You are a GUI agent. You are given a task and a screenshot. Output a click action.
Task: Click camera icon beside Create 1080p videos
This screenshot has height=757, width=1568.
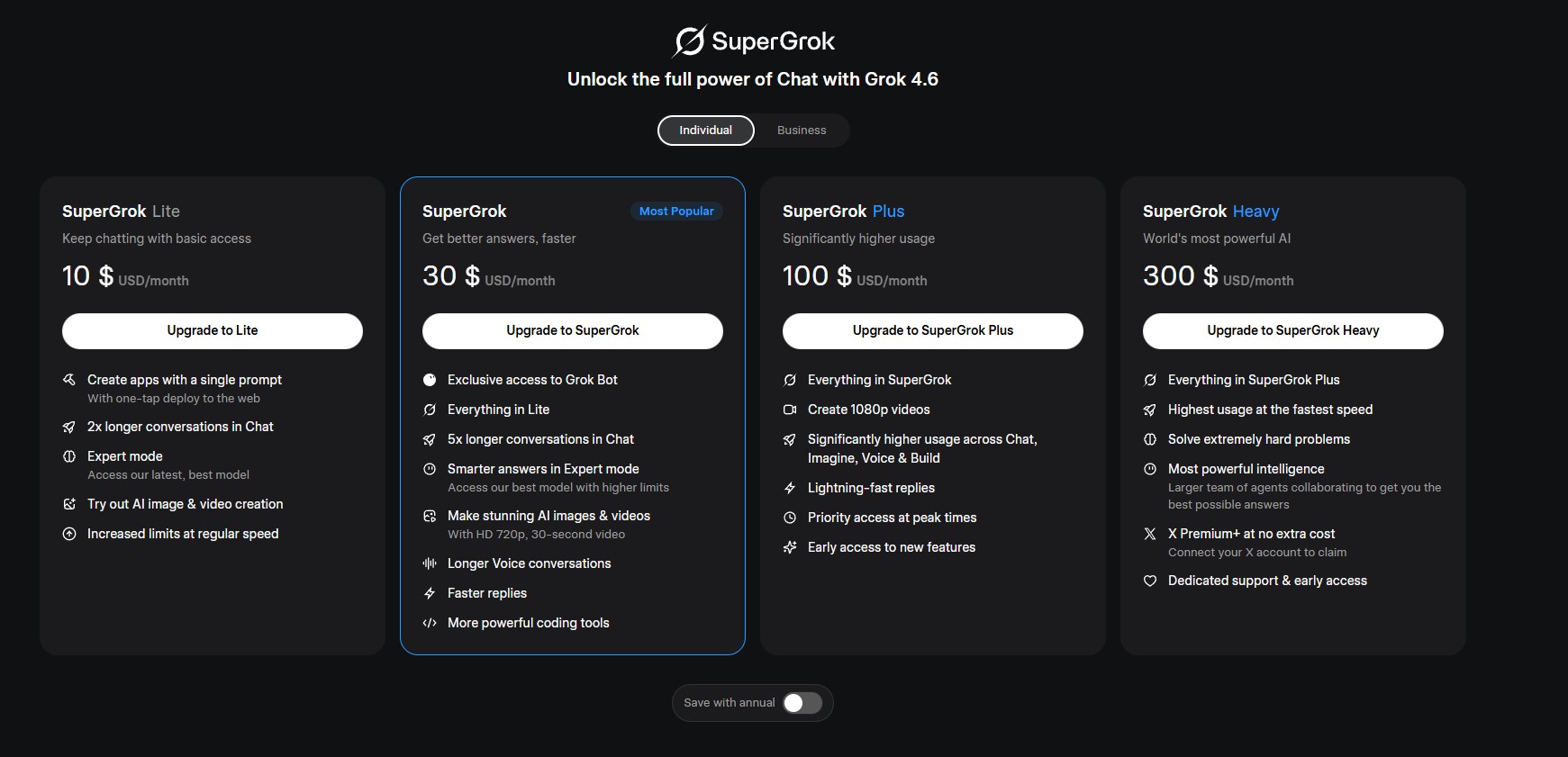[x=790, y=410]
